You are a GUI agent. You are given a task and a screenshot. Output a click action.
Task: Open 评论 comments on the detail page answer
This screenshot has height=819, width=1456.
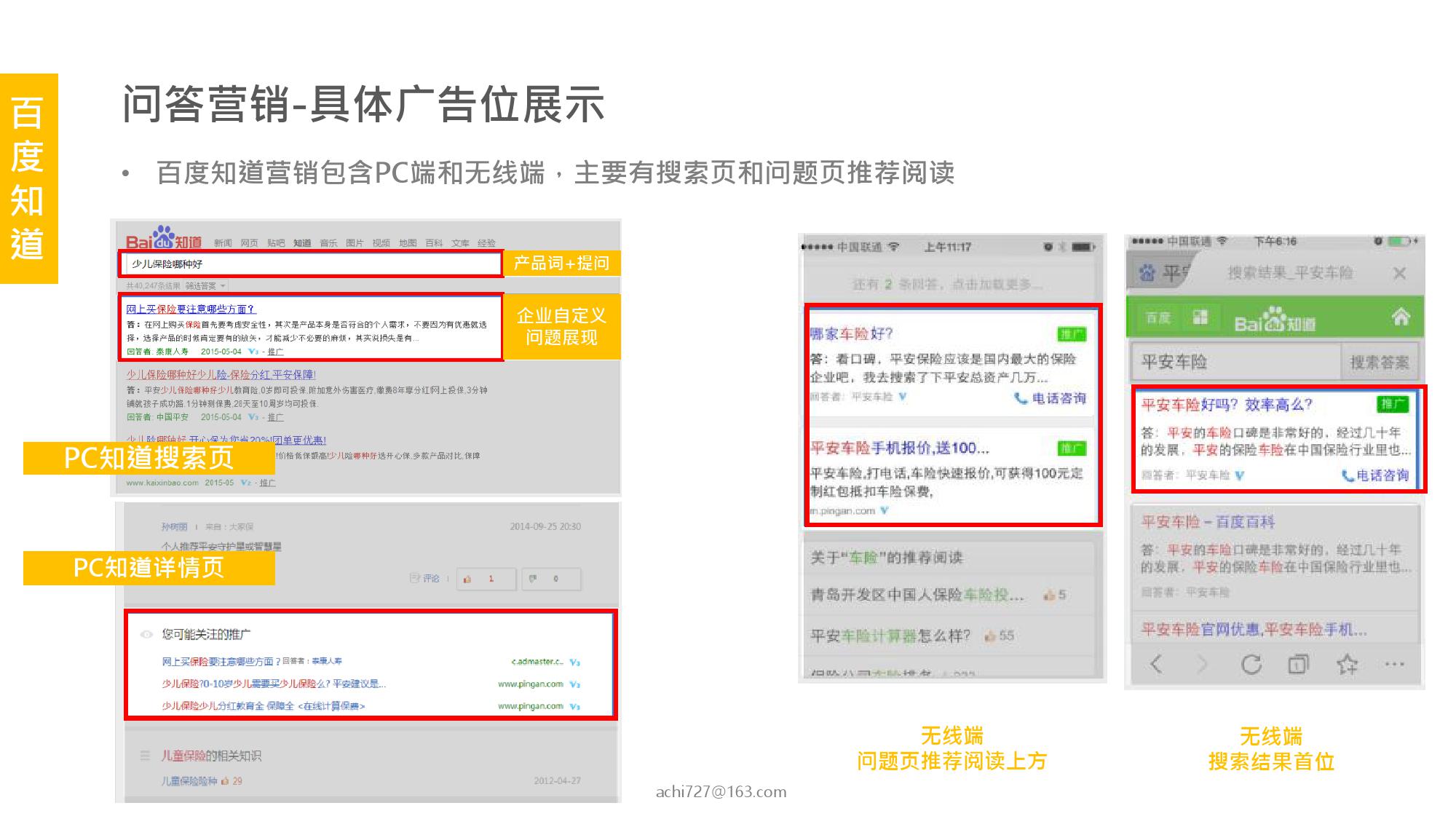click(425, 579)
